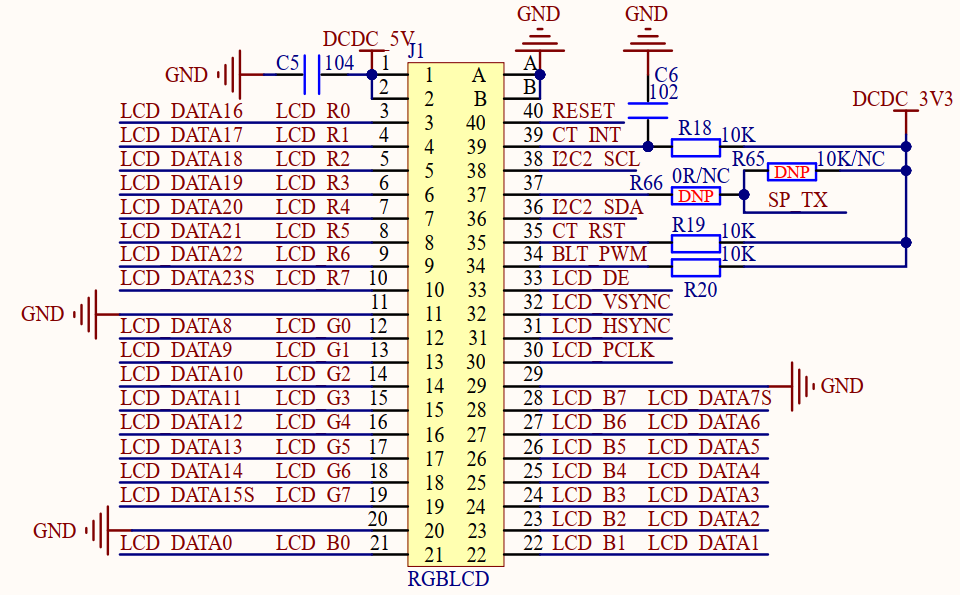Select the LCD_B0 net label

pyautogui.click(x=313, y=543)
